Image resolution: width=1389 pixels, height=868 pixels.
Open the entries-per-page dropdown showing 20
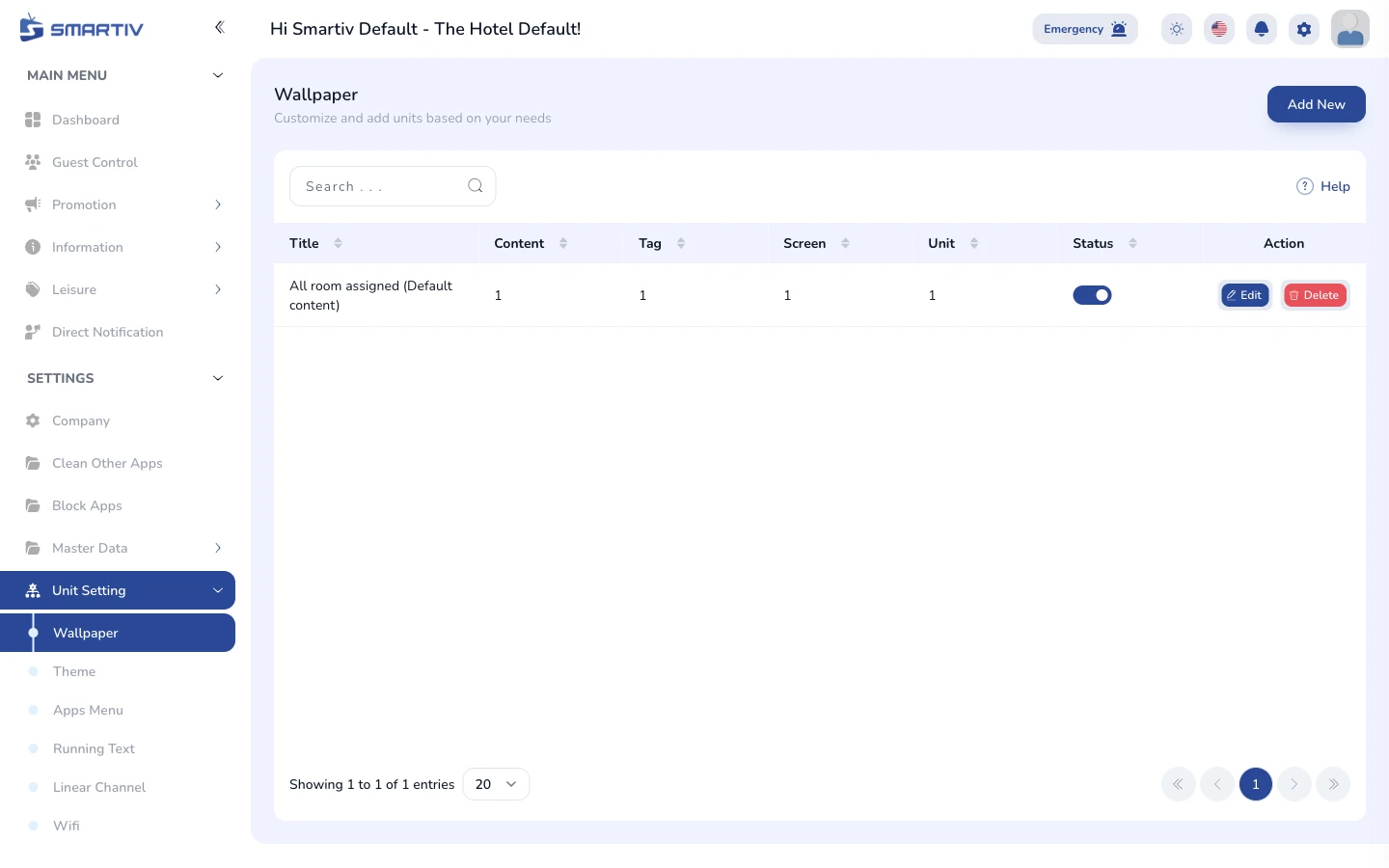496,784
